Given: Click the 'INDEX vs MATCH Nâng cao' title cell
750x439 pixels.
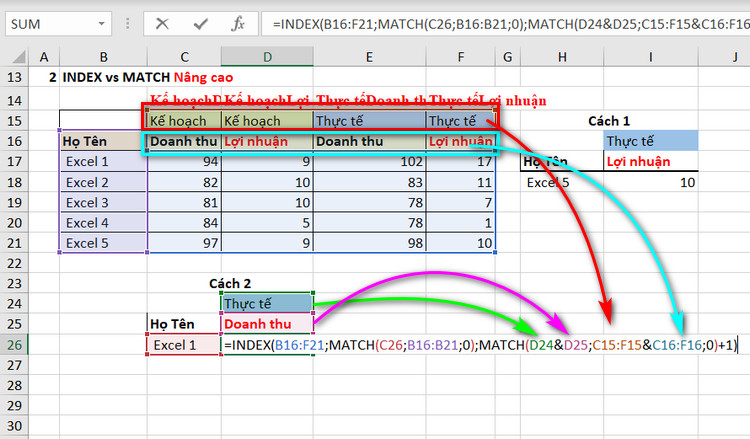Looking at the screenshot, I should click(x=148, y=77).
